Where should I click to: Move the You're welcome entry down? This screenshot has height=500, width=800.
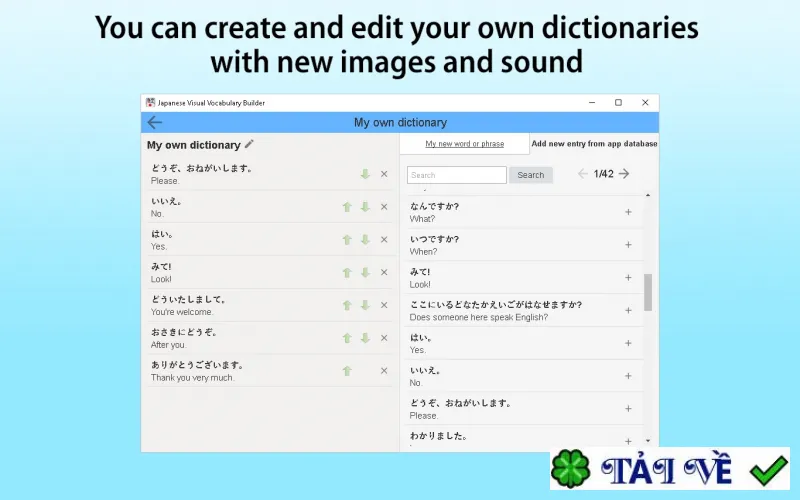click(365, 305)
